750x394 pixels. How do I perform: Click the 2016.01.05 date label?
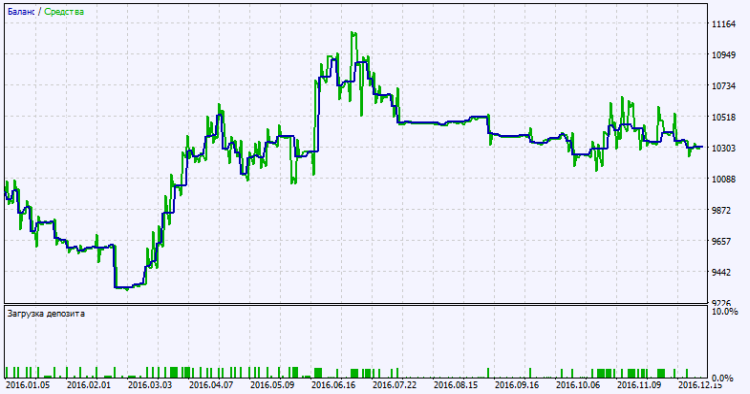[27, 385]
